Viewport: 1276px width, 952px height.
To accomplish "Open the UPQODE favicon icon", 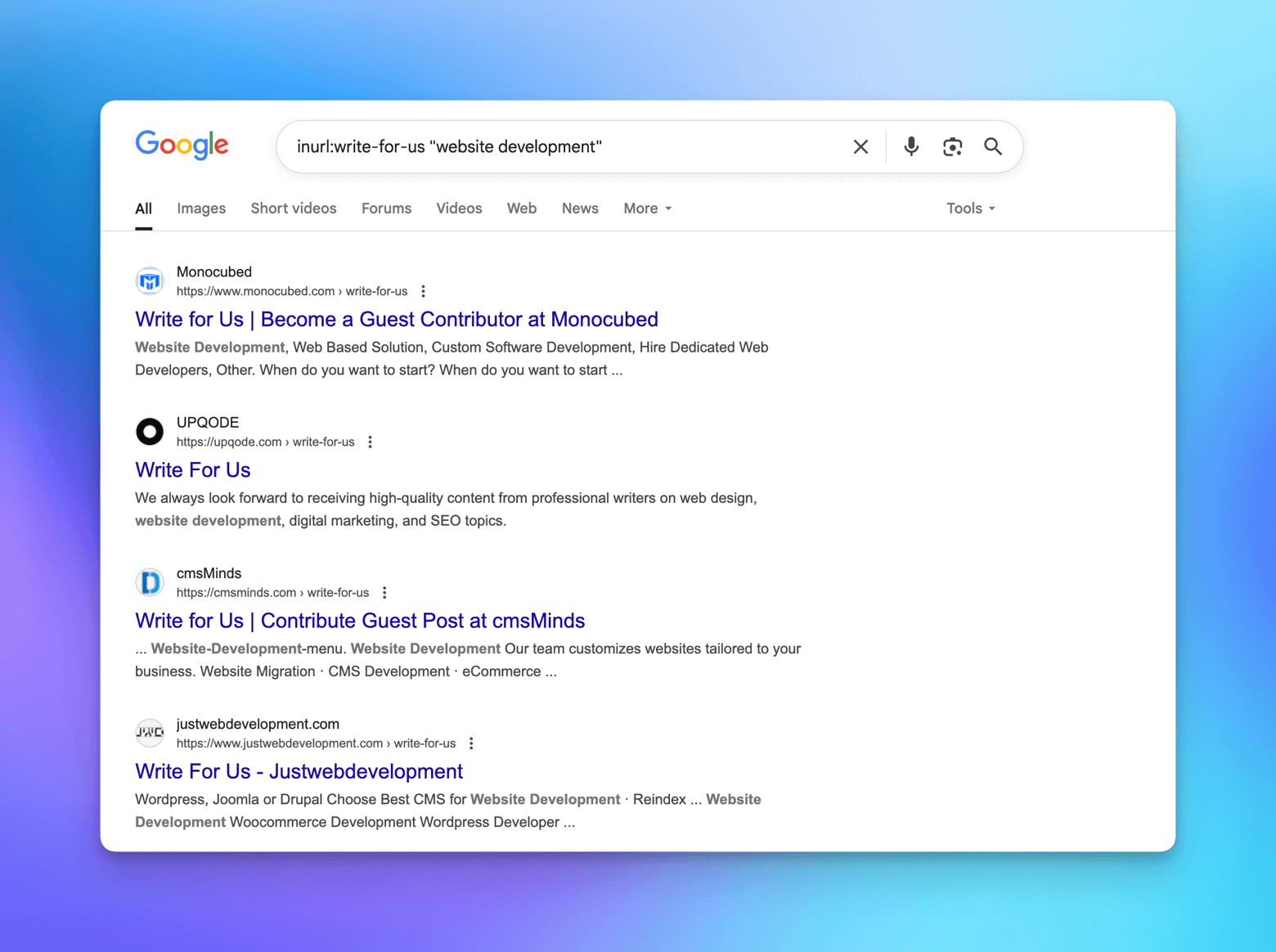I will [x=150, y=432].
